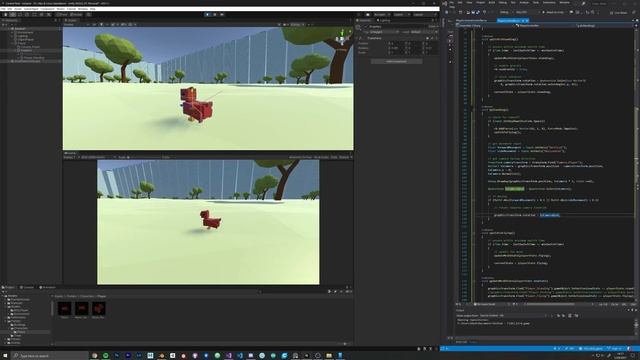Toggle Scene view lighting icon
This screenshot has width=640, height=360.
pos(101,24)
